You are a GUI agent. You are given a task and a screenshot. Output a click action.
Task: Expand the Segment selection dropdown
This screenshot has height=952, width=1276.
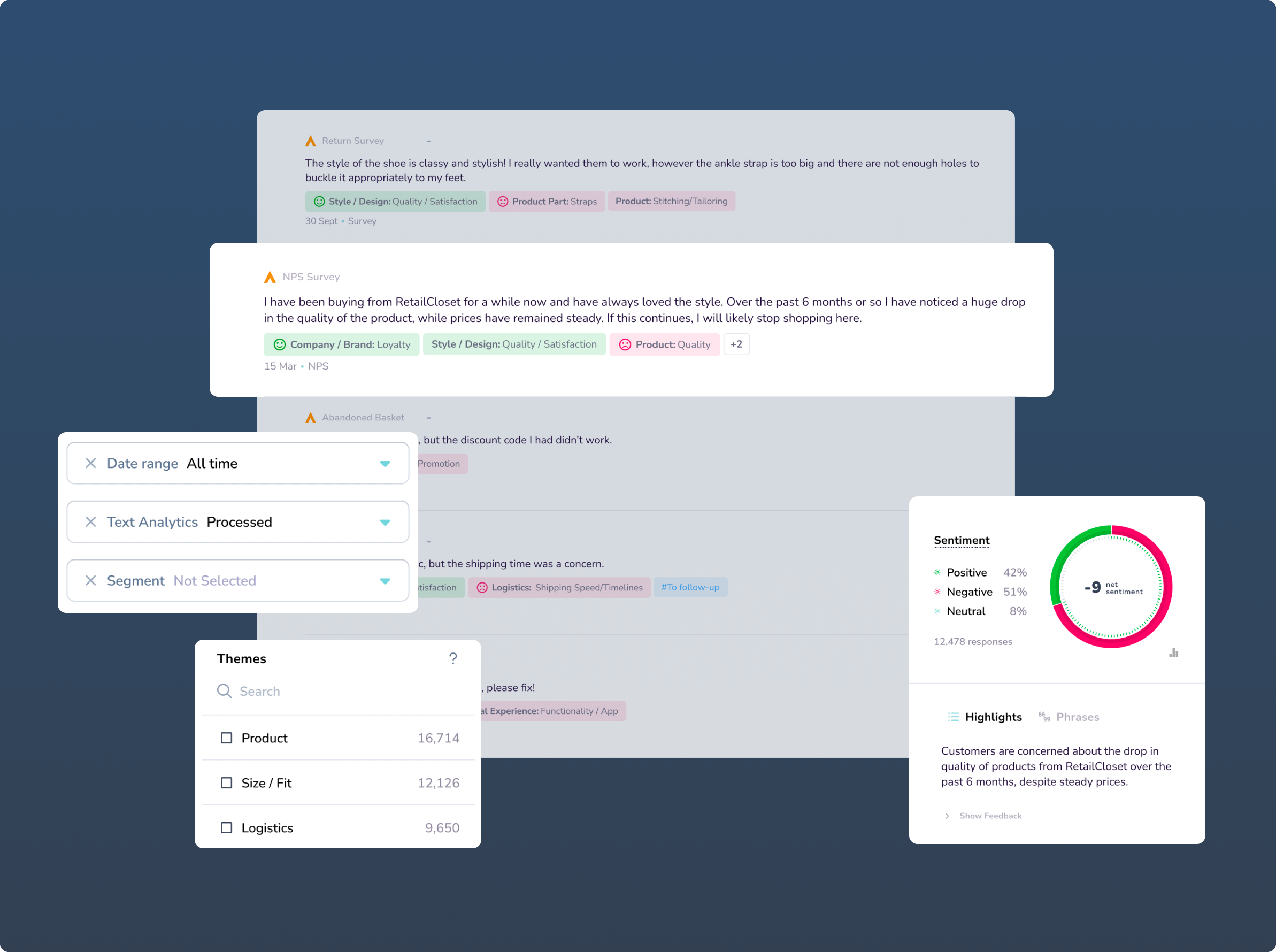click(385, 580)
